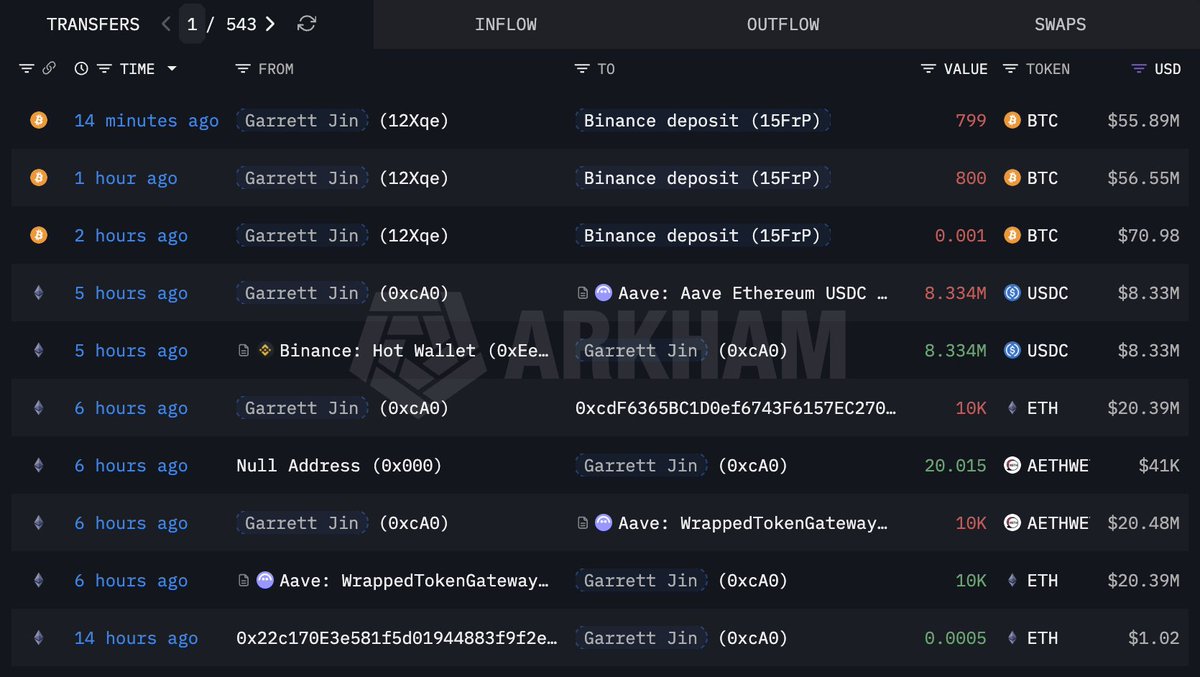Click contract document icon beside Binance Hot Wallet
This screenshot has width=1200, height=677.
click(x=243, y=350)
